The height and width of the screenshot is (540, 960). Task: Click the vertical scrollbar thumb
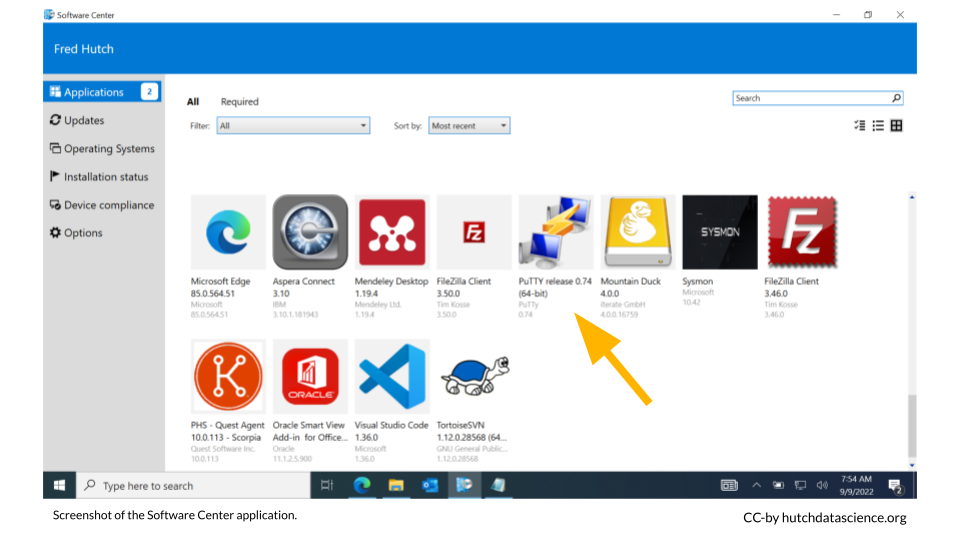(912, 426)
